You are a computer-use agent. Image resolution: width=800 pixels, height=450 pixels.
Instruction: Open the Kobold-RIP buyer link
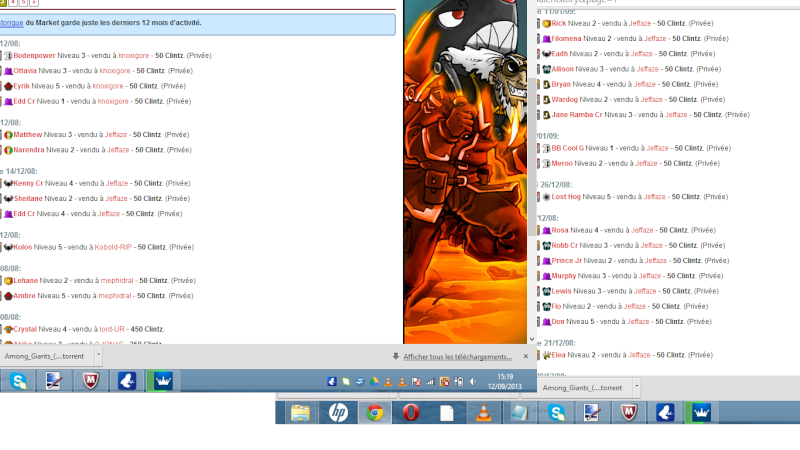tap(113, 247)
